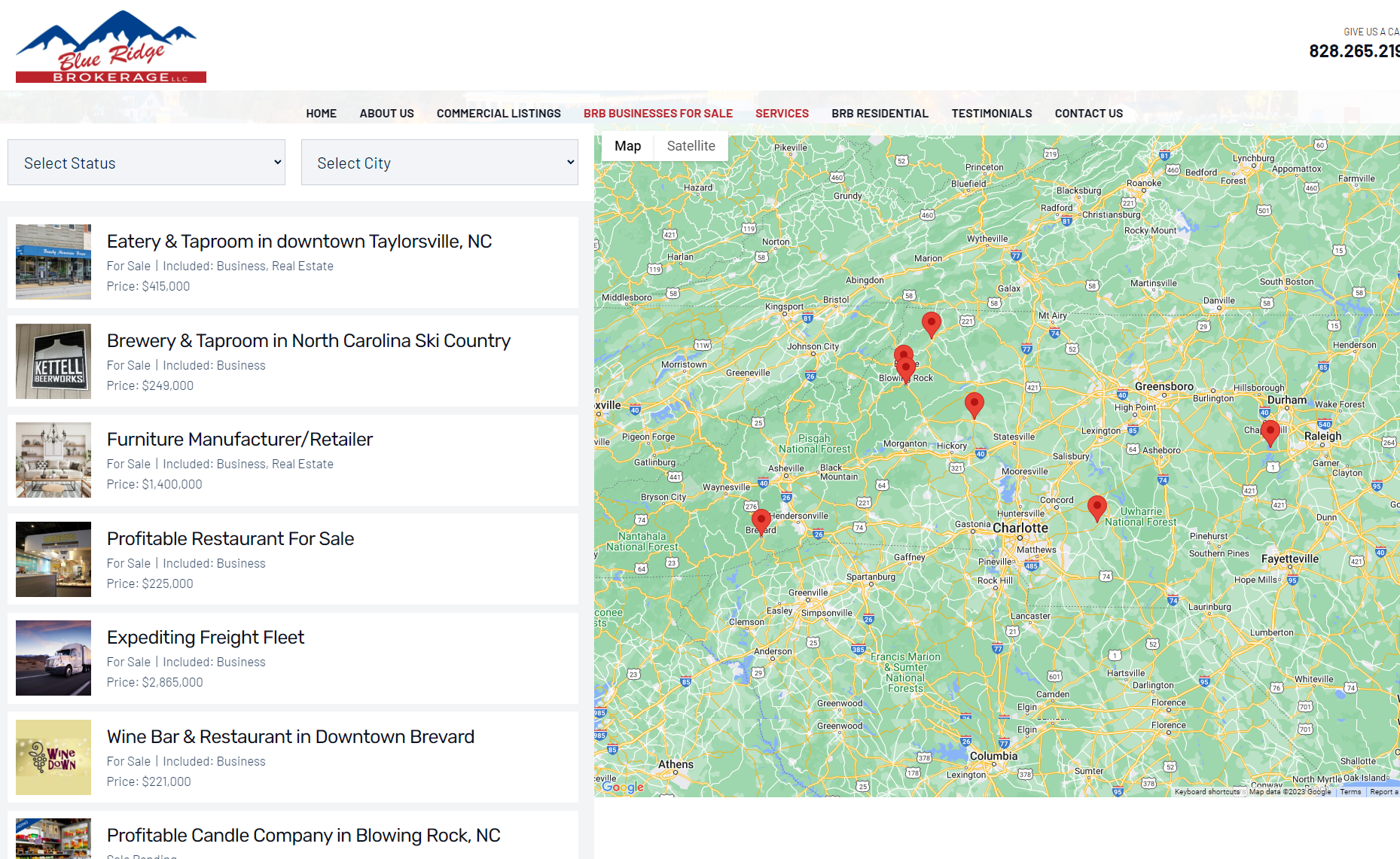The width and height of the screenshot is (1400, 859).
Task: Open Furniture Manufacturer/Retailer listing title
Action: click(x=239, y=440)
